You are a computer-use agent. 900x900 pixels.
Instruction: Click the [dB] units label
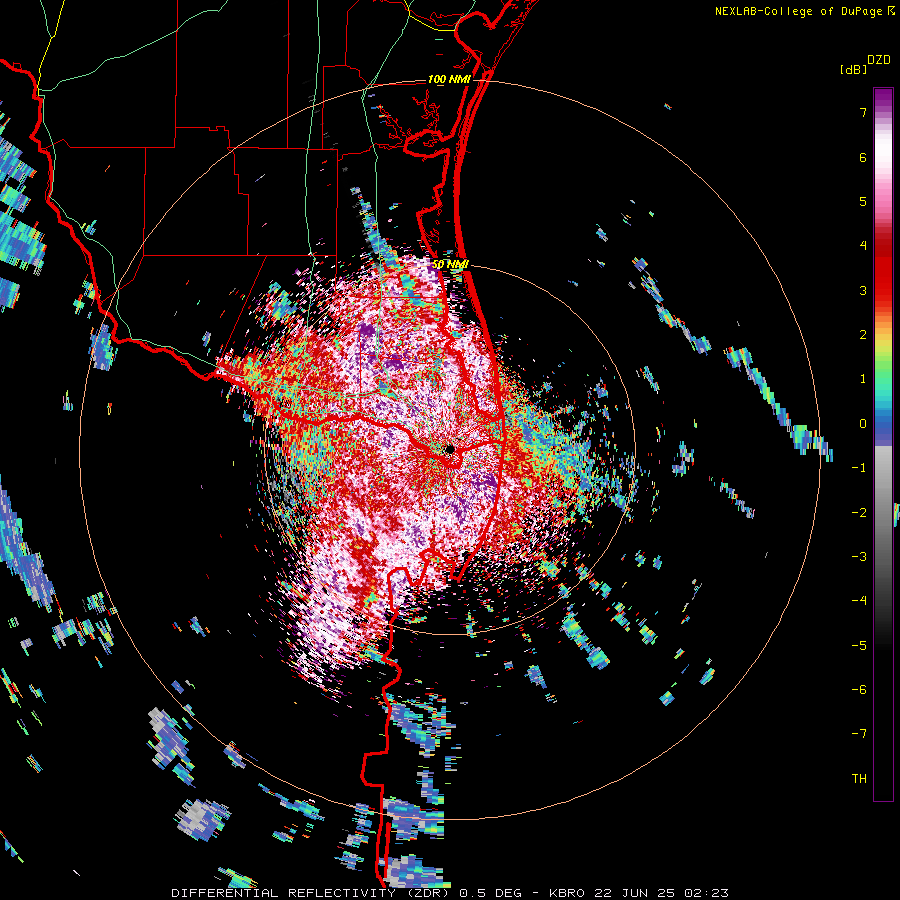[853, 69]
